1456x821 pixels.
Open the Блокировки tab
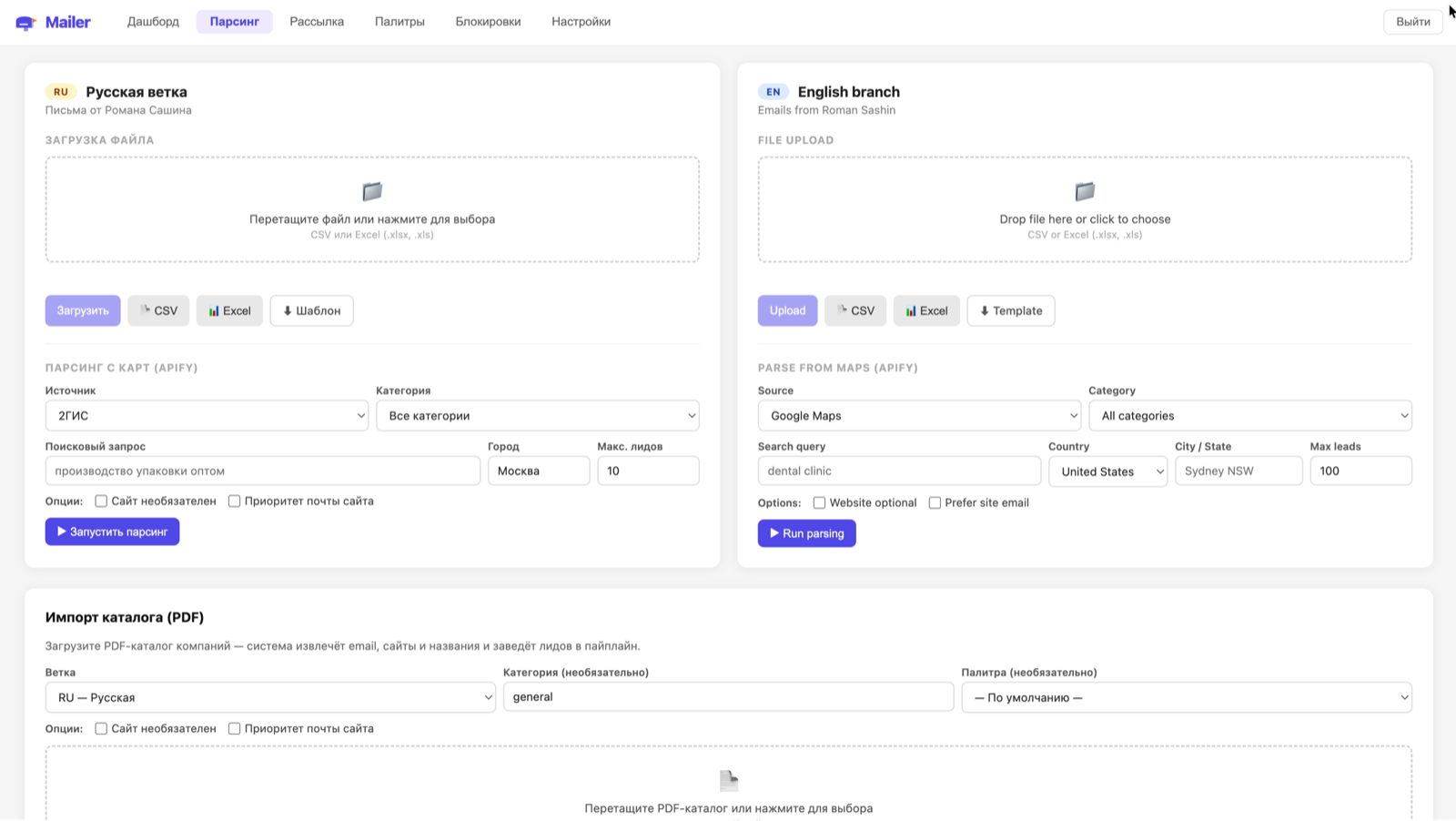pos(488,22)
